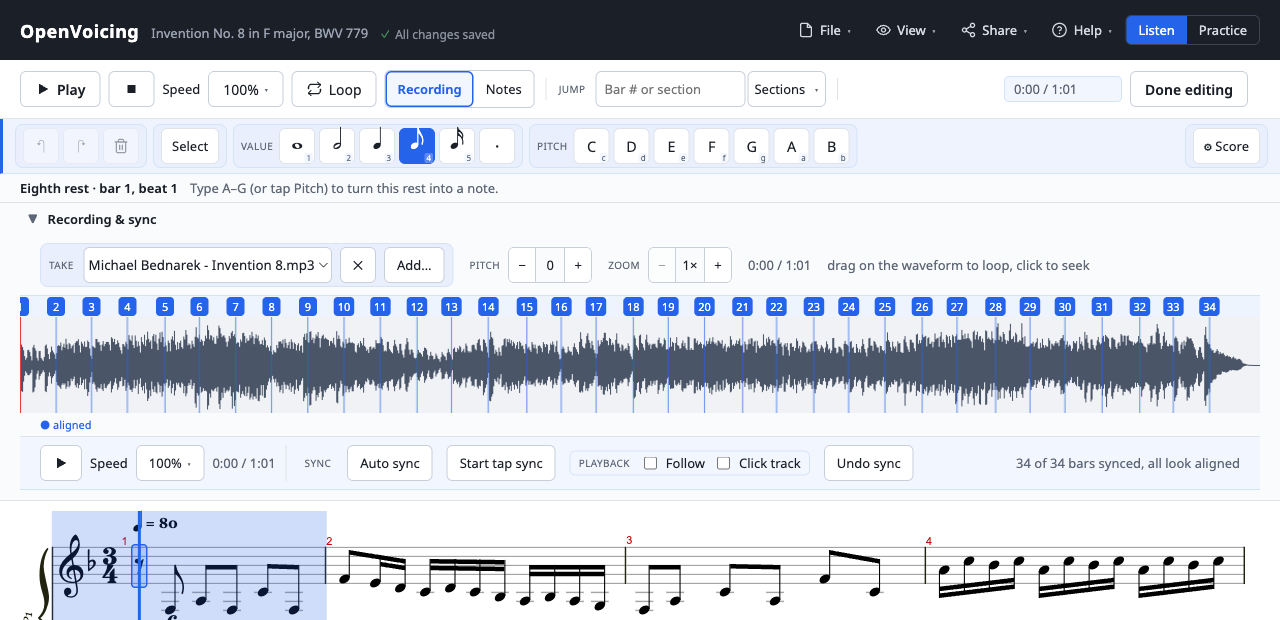1280x620 pixels.
Task: Click the Stop square button
Action: coord(131,89)
